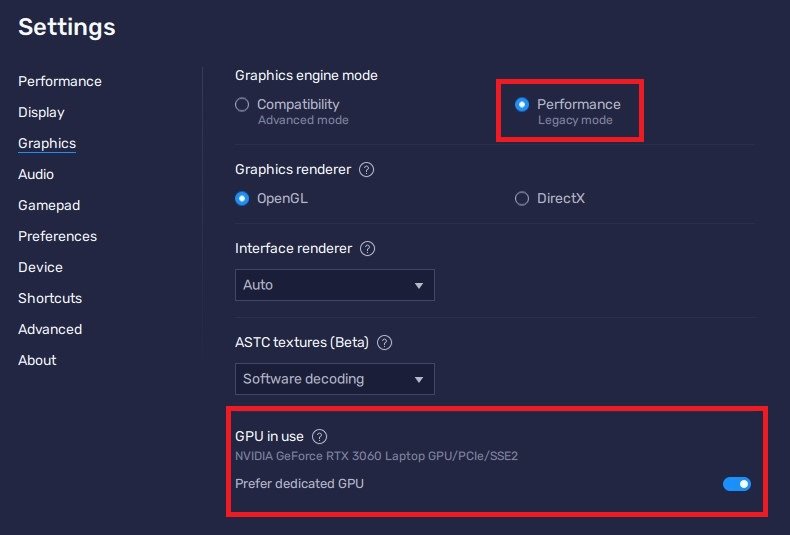Click the ASTC textures help icon
The image size is (790, 535).
pyautogui.click(x=384, y=342)
